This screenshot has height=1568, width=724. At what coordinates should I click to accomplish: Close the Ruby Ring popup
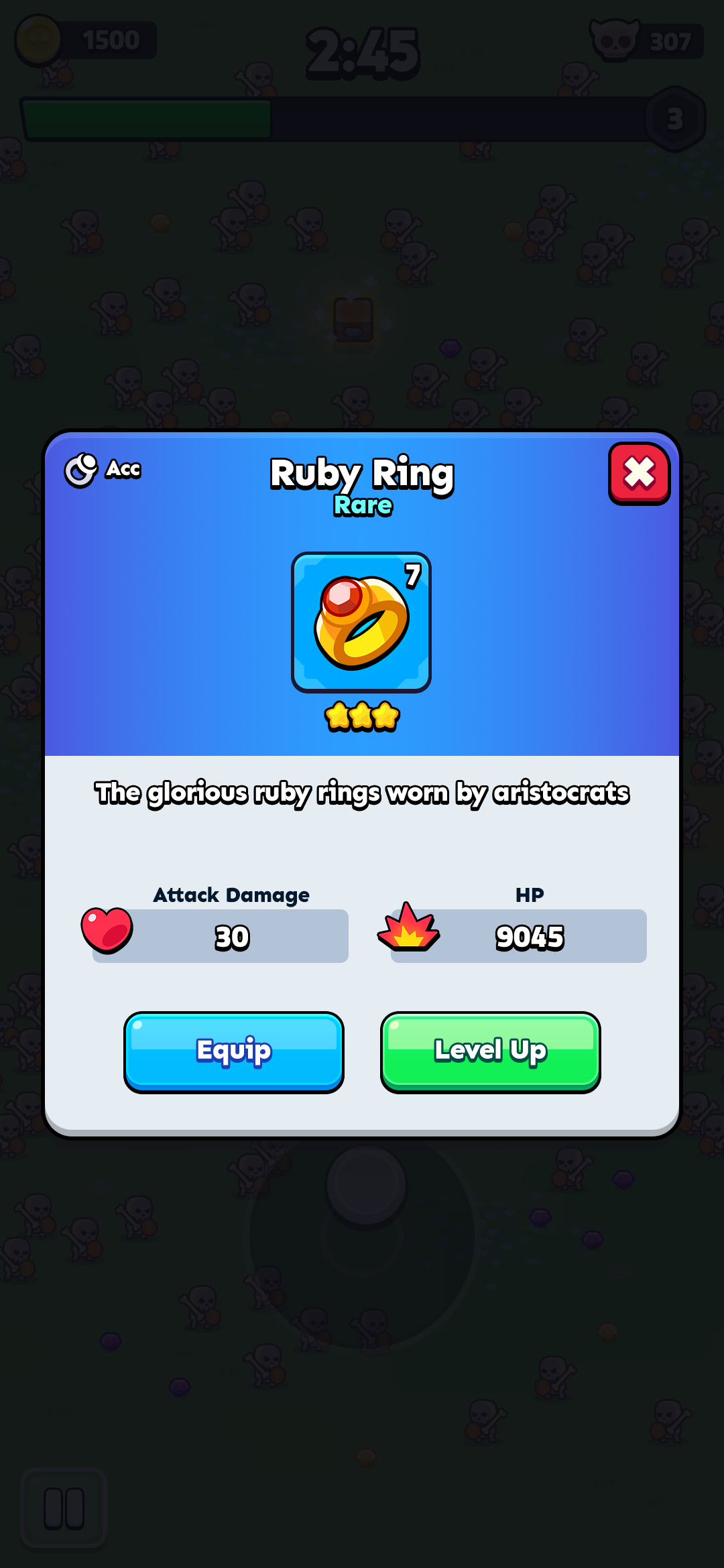pyautogui.click(x=639, y=474)
